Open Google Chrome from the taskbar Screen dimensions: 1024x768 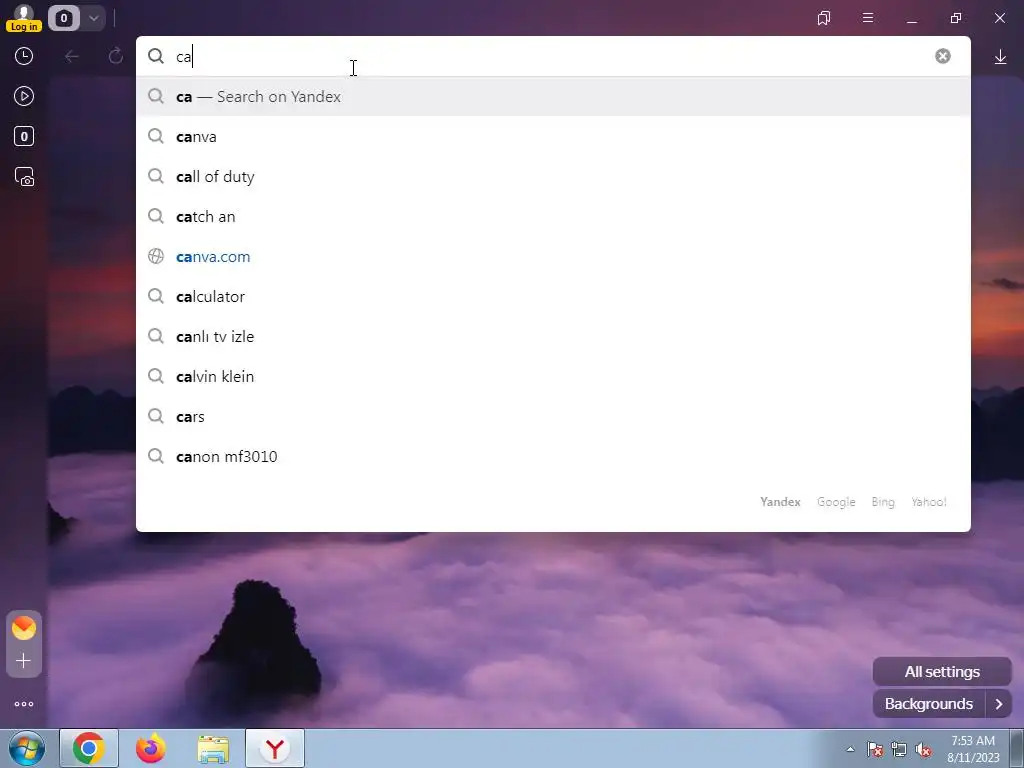point(89,748)
